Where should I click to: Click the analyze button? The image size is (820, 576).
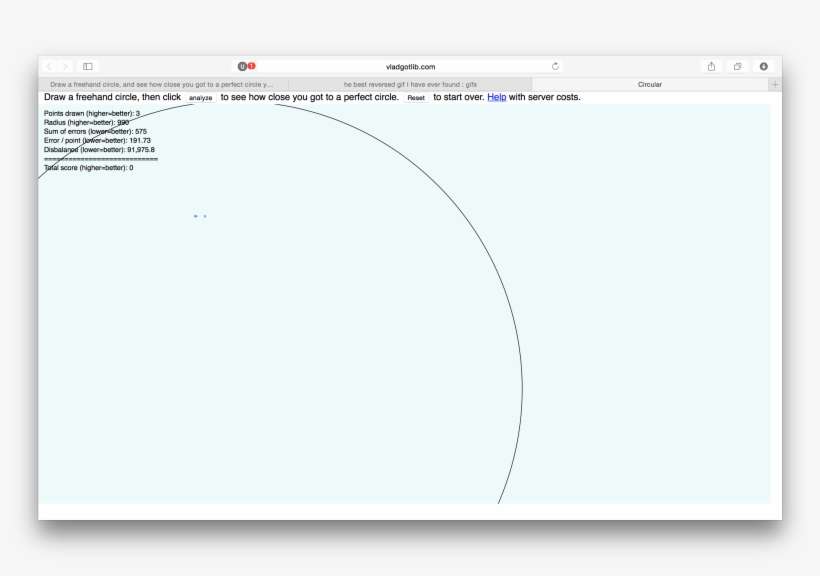[x=200, y=98]
